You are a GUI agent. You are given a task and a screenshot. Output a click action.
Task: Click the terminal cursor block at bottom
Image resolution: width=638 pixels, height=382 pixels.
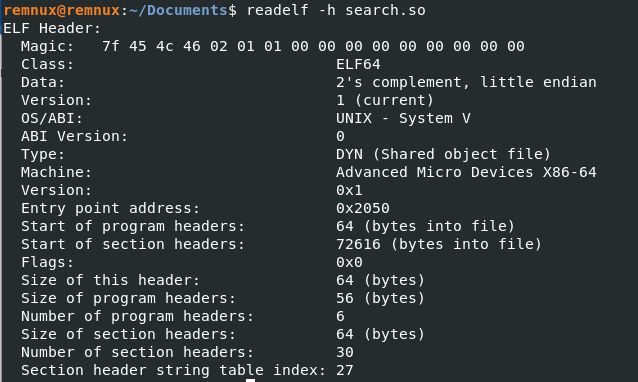tap(251, 380)
